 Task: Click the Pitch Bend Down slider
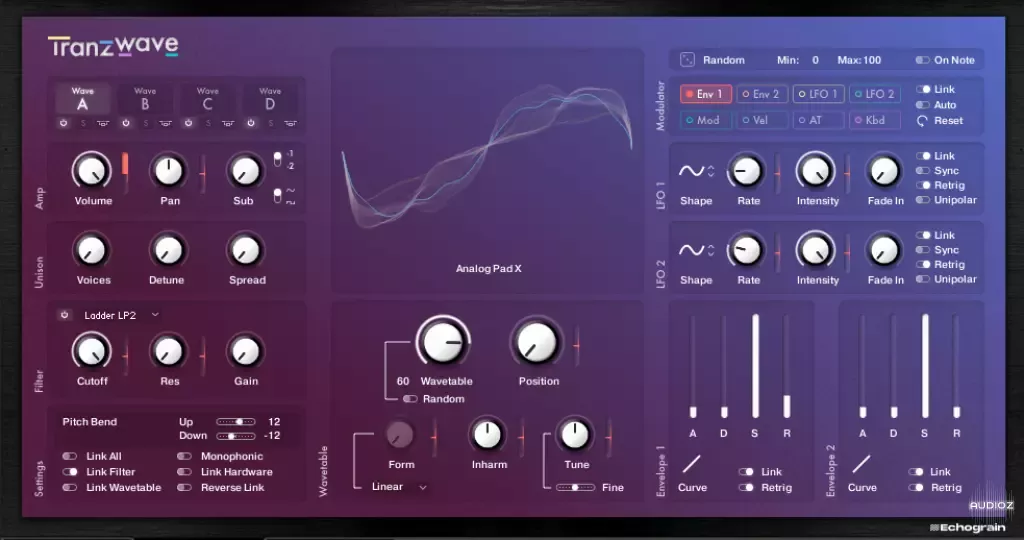[236, 436]
